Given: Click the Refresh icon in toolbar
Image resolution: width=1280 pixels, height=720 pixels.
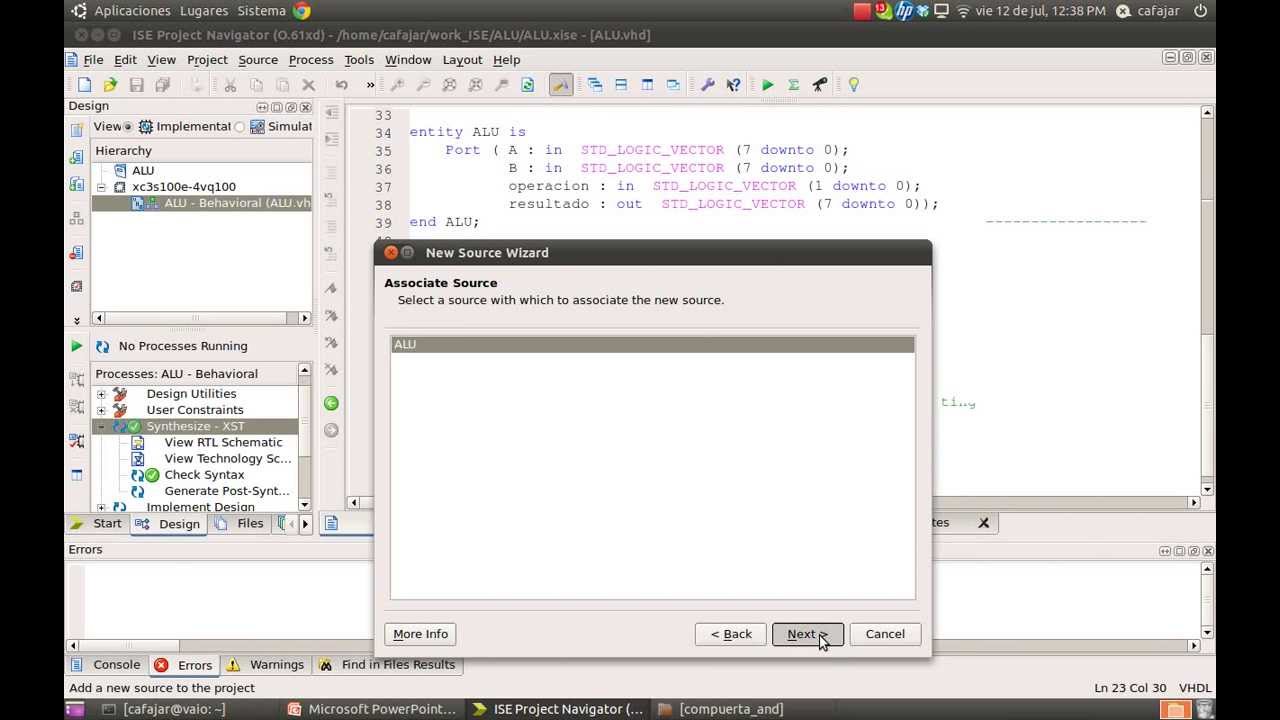Looking at the screenshot, I should 527,85.
